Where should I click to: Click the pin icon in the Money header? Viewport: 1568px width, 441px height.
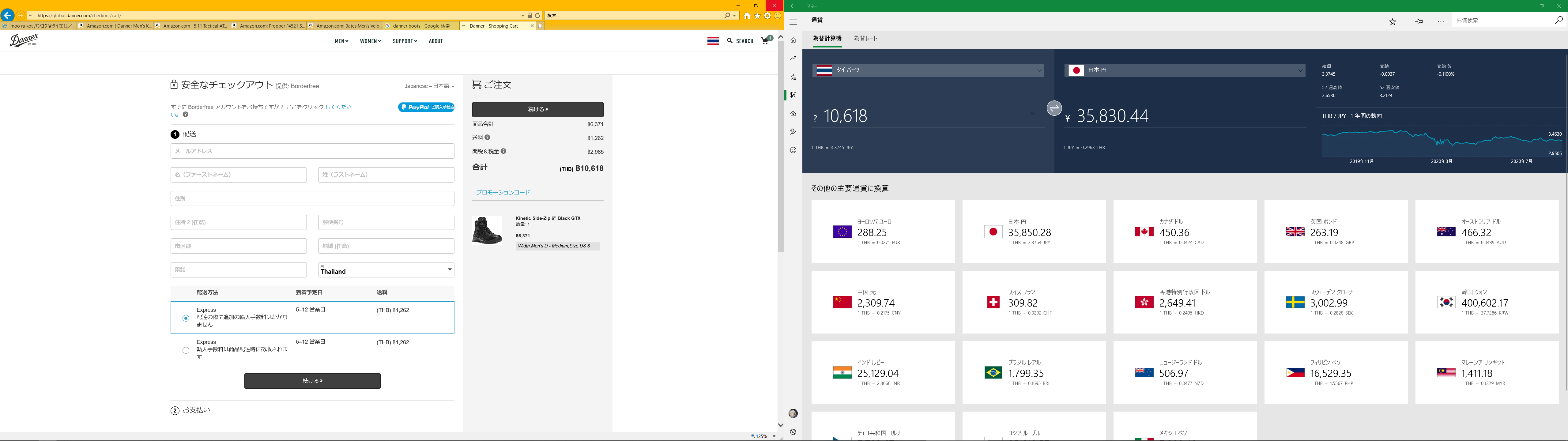[1419, 21]
